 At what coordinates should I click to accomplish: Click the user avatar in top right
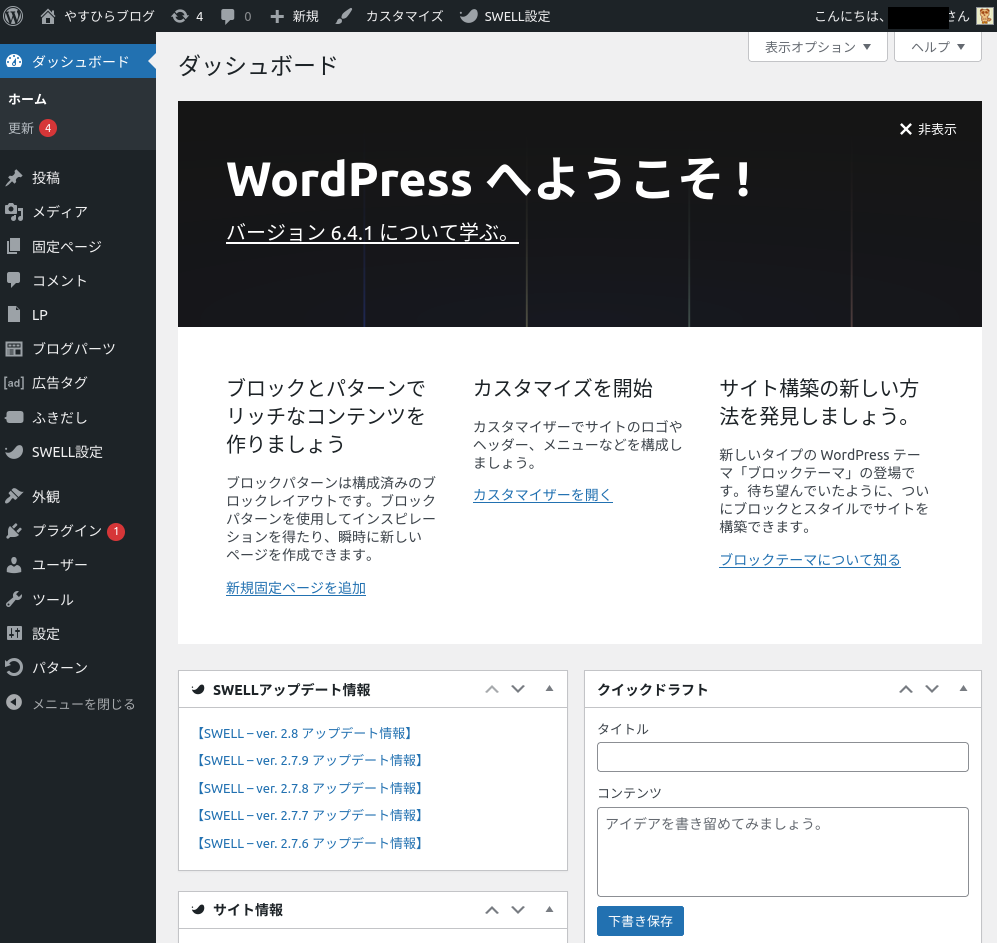(x=984, y=16)
